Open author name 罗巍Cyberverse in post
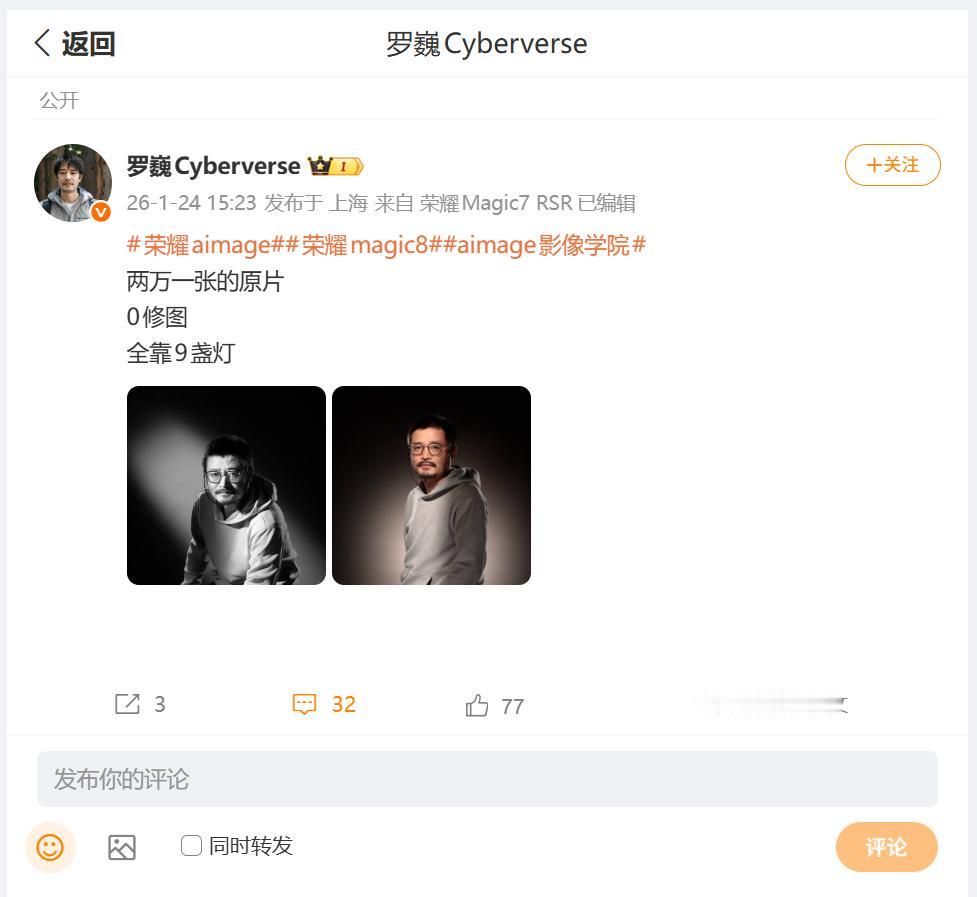 (213, 166)
